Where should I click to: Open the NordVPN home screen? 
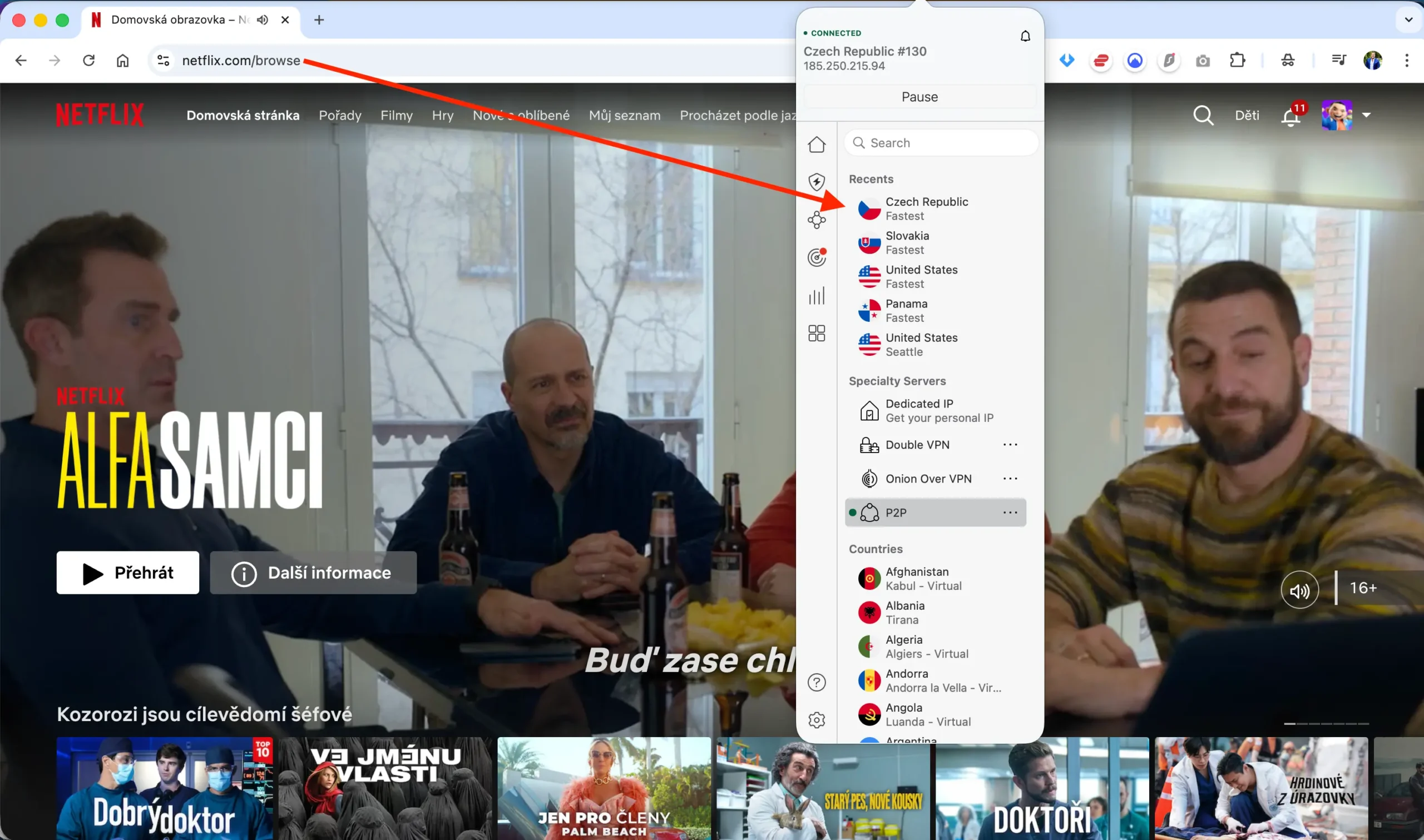pyautogui.click(x=817, y=145)
